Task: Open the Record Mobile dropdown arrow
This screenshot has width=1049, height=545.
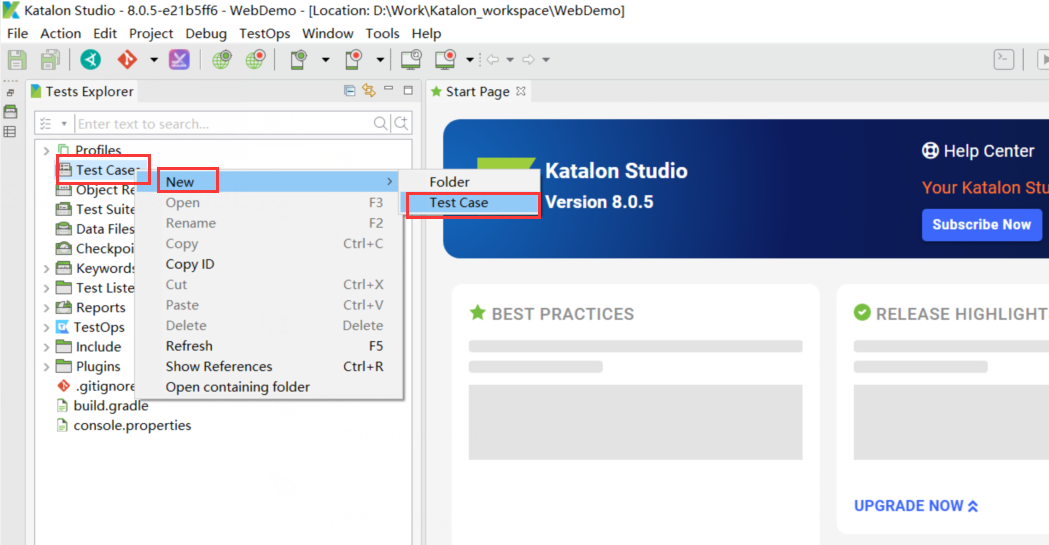Action: tap(380, 60)
